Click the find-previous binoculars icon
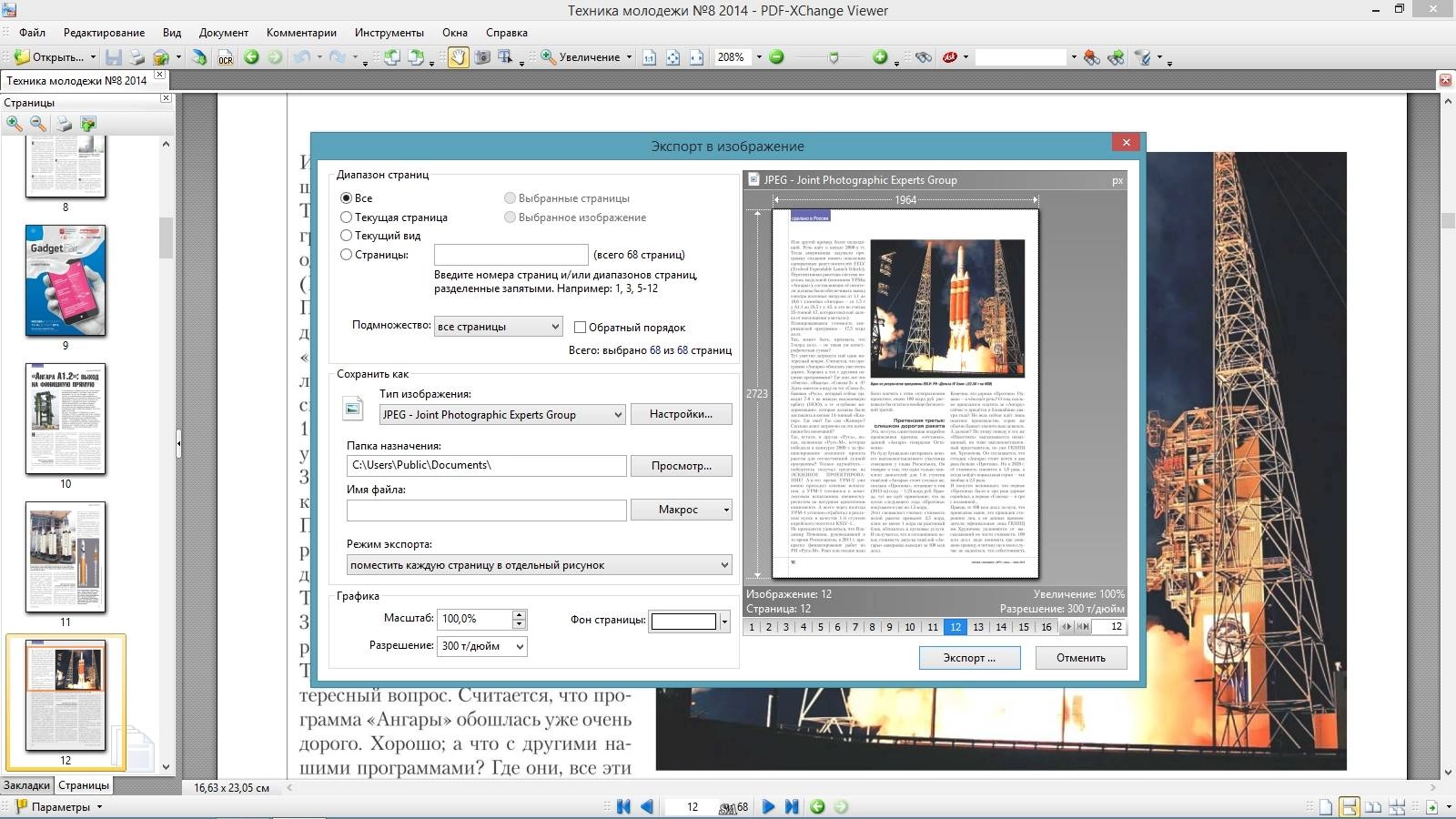Viewport: 1456px width, 819px height. (1091, 57)
